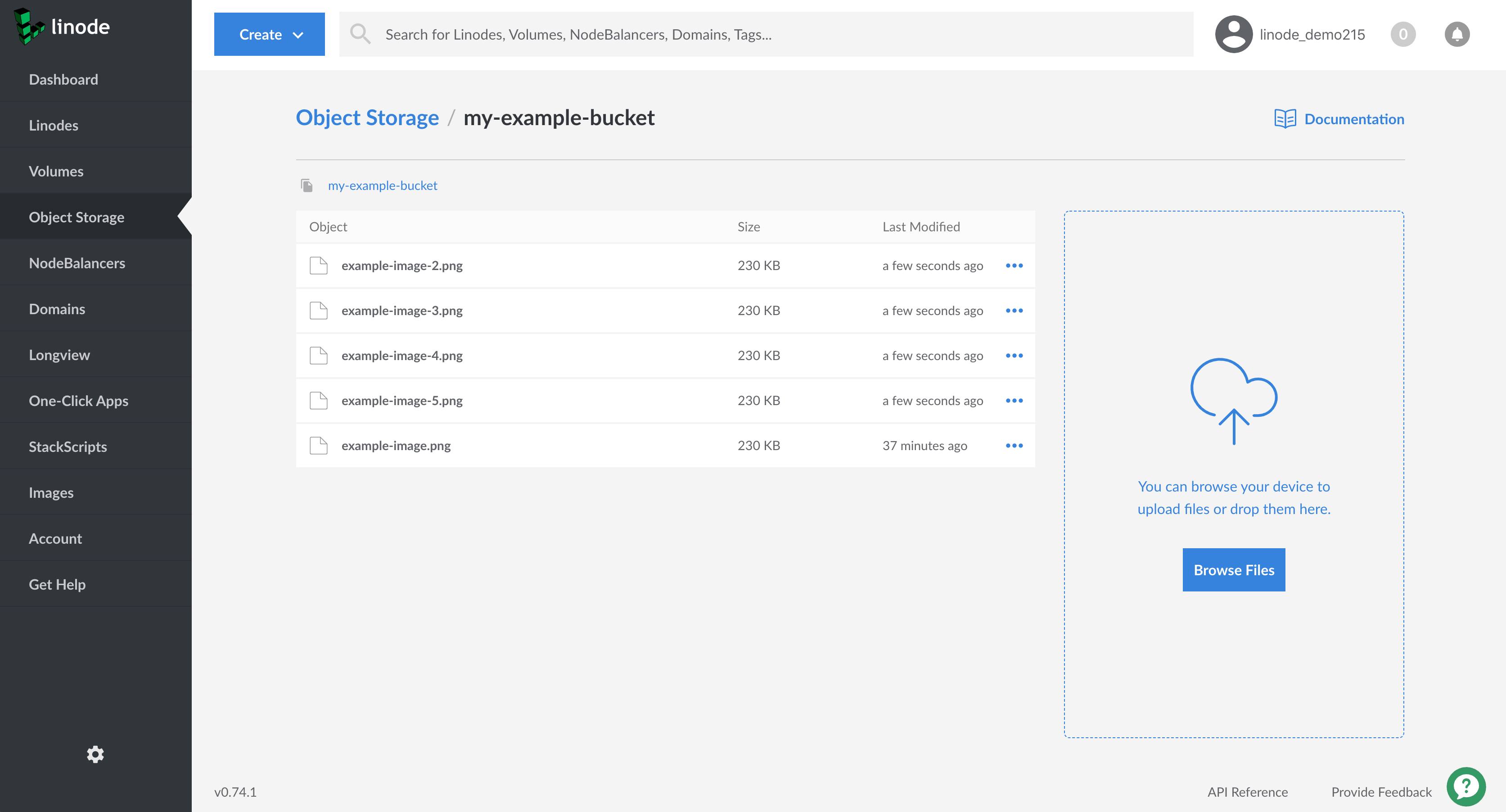
Task: Click file icon beside example-image-2.png
Action: click(319, 266)
